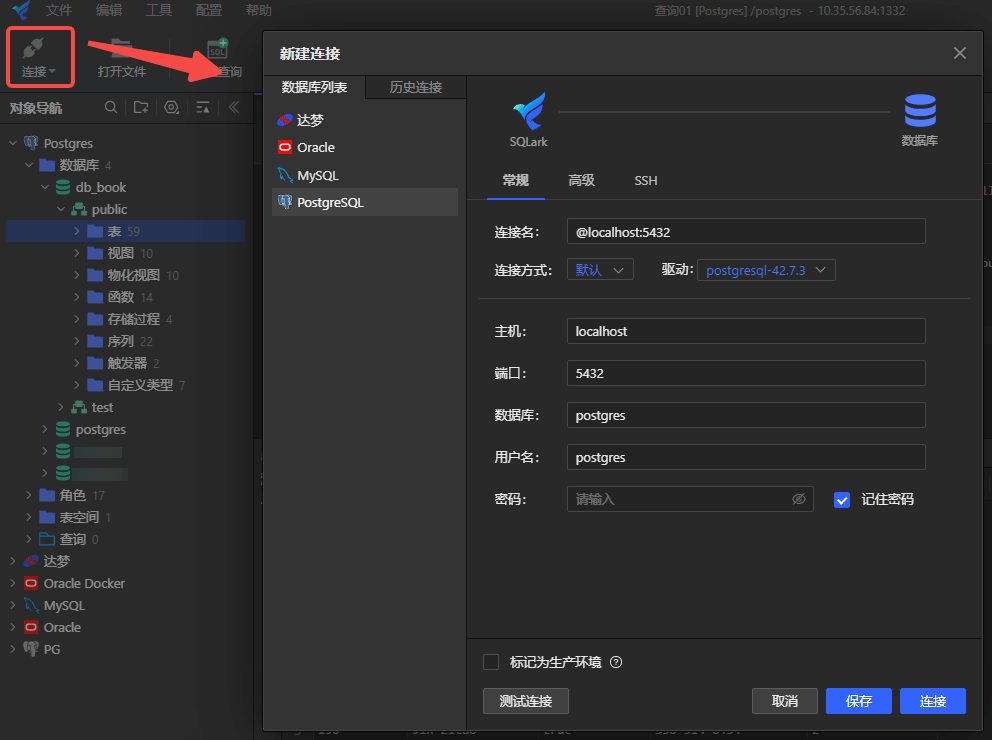Open the 连接 toolbar button
Viewport: 992px width, 740px height.
[39, 57]
